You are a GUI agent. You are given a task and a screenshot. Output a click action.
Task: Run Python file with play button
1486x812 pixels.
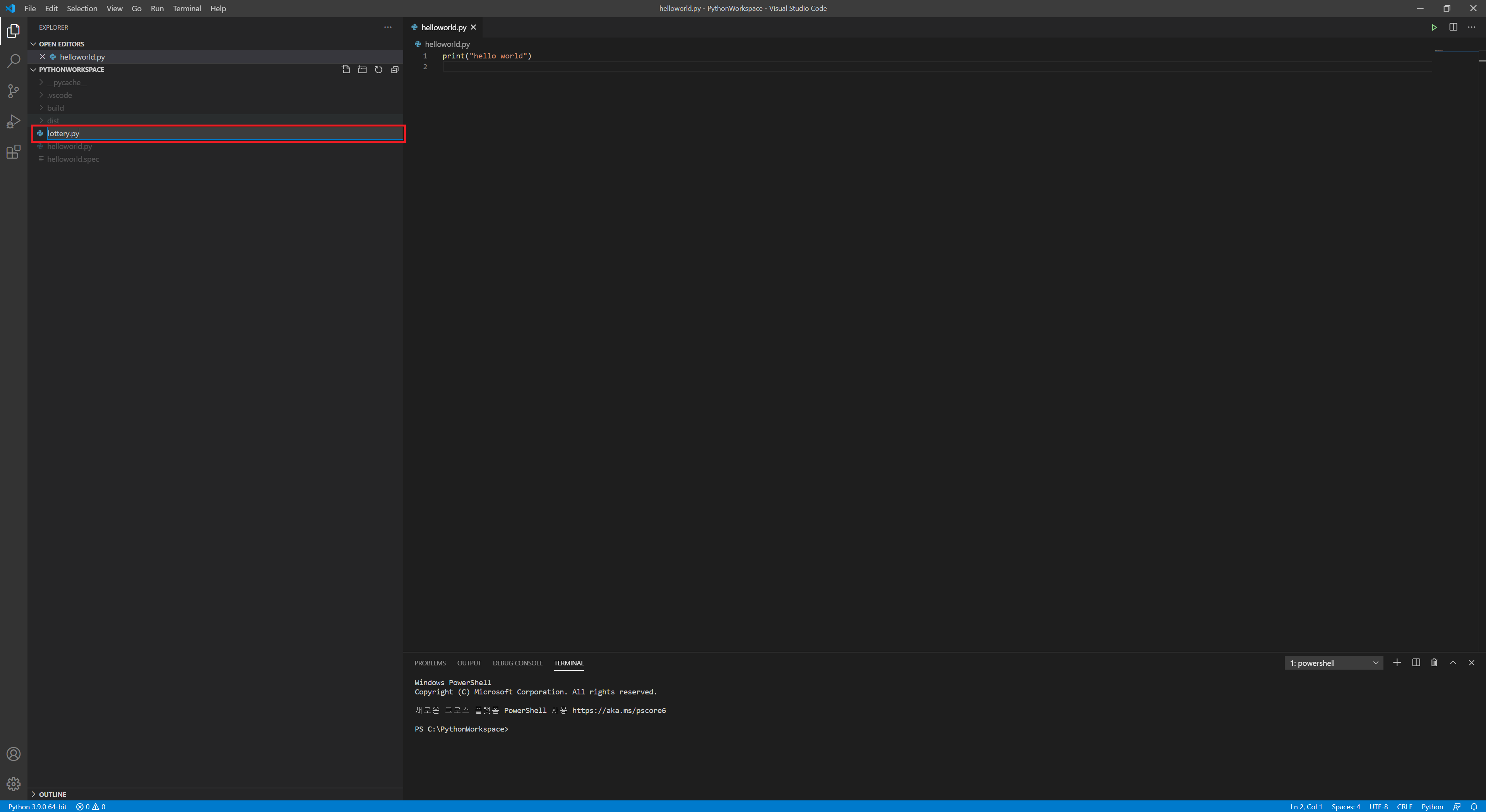point(1434,27)
